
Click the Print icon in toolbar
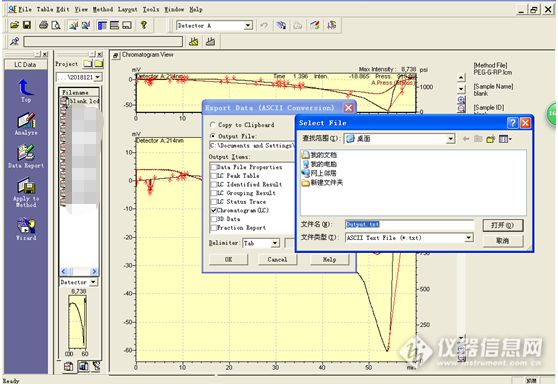43,25
